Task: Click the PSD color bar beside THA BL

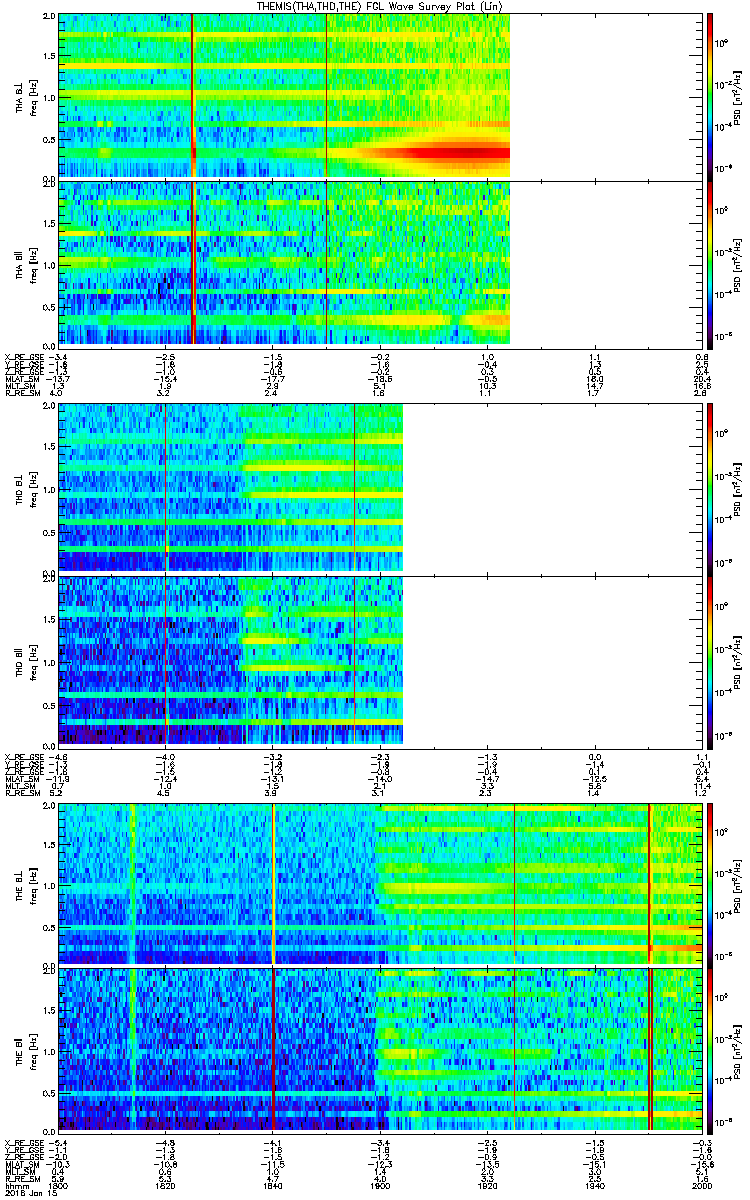Action: (709, 96)
